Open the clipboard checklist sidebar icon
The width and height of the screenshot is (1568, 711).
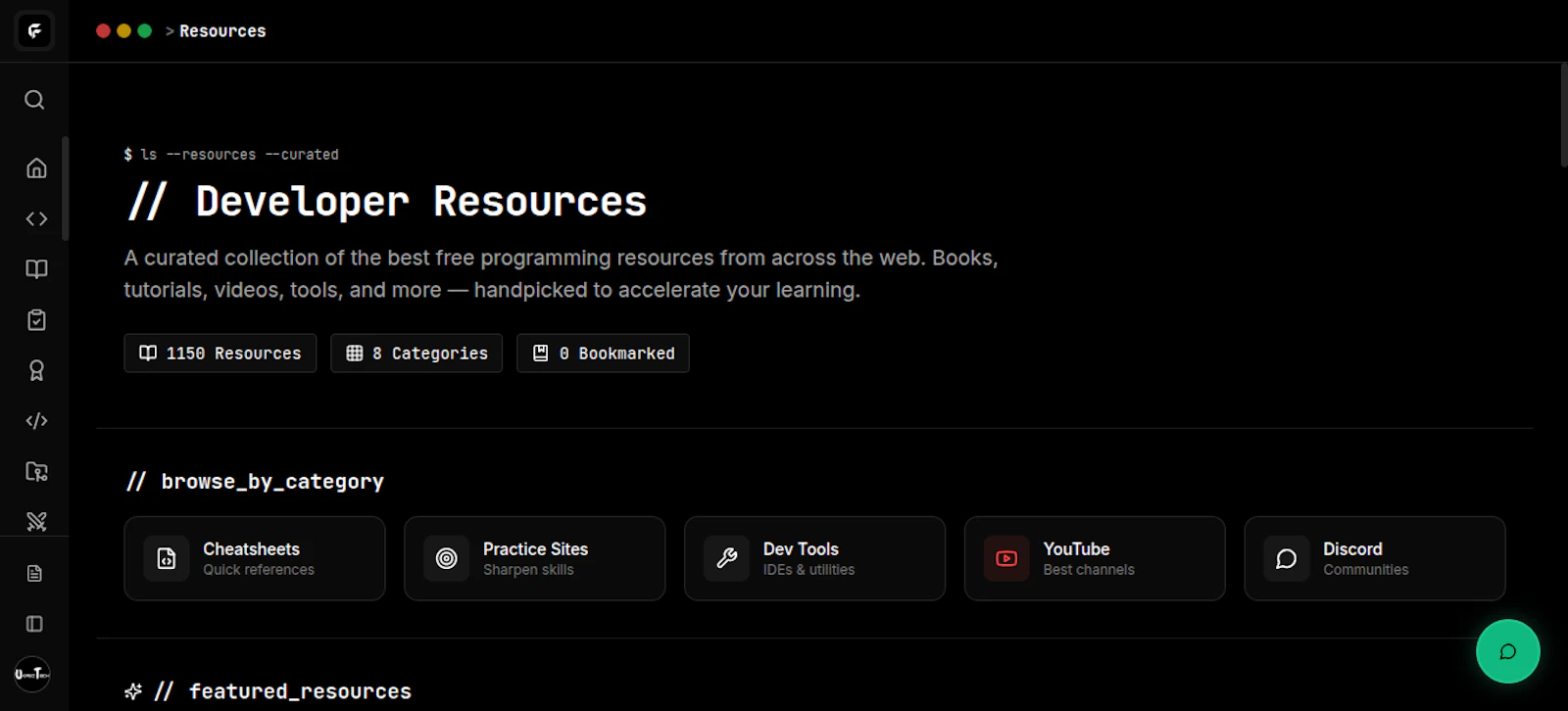pos(36,320)
